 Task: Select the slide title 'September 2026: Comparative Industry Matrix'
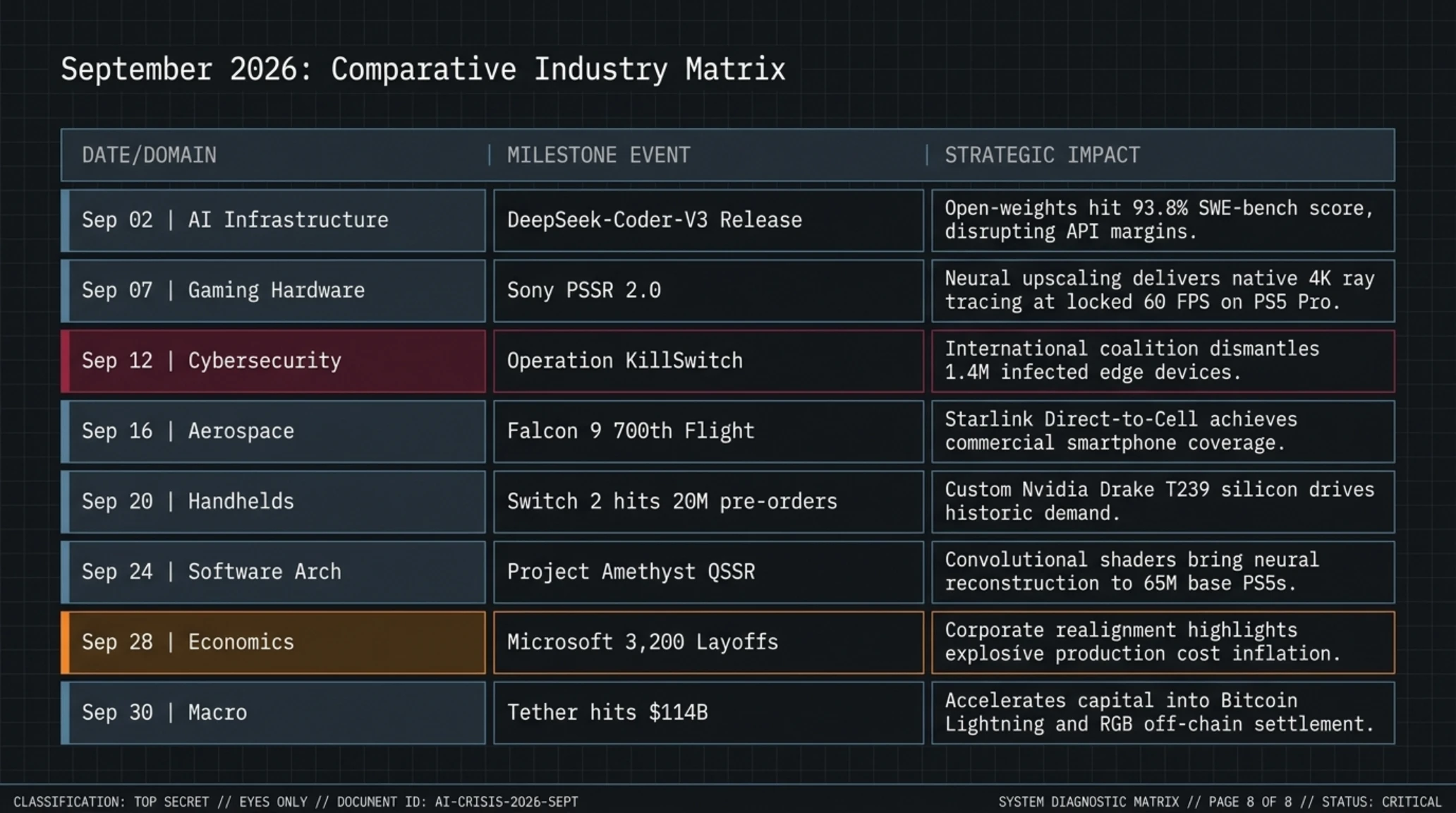click(423, 70)
